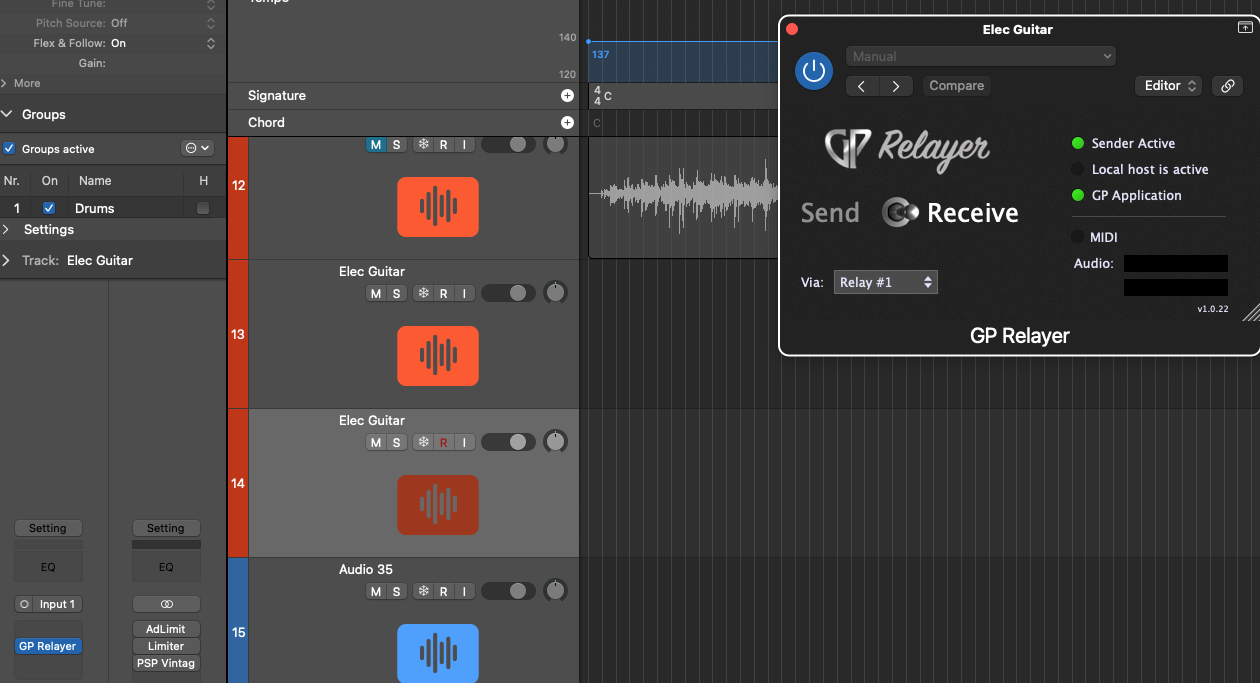Add a Signature event with plus icon
Screen dimensions: 1260x683
(x=567, y=96)
